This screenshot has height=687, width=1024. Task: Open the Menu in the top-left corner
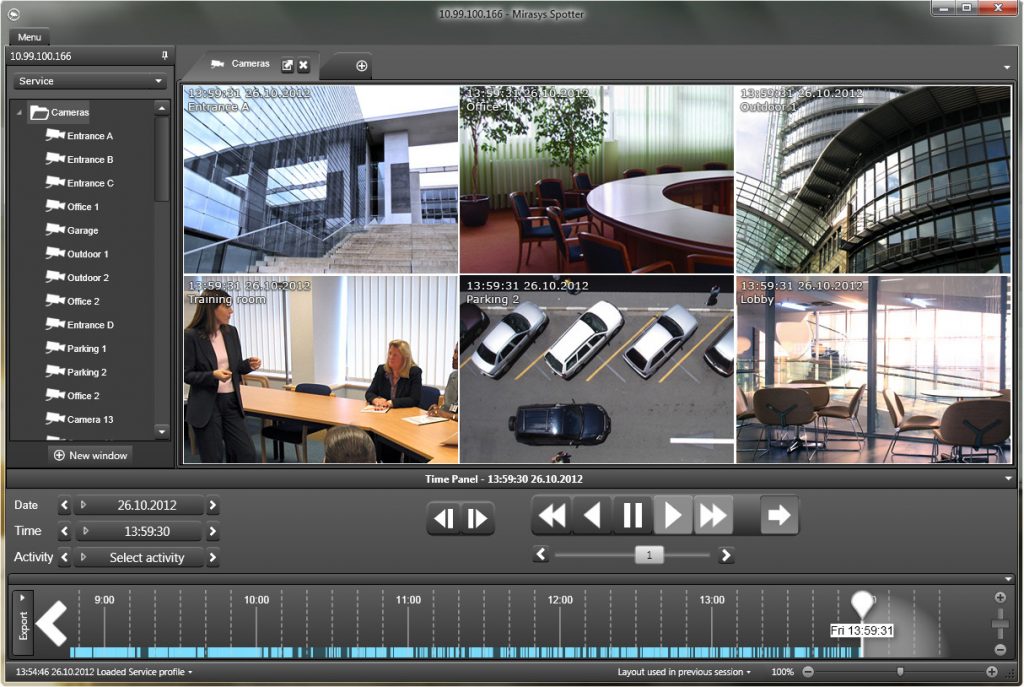coord(28,37)
